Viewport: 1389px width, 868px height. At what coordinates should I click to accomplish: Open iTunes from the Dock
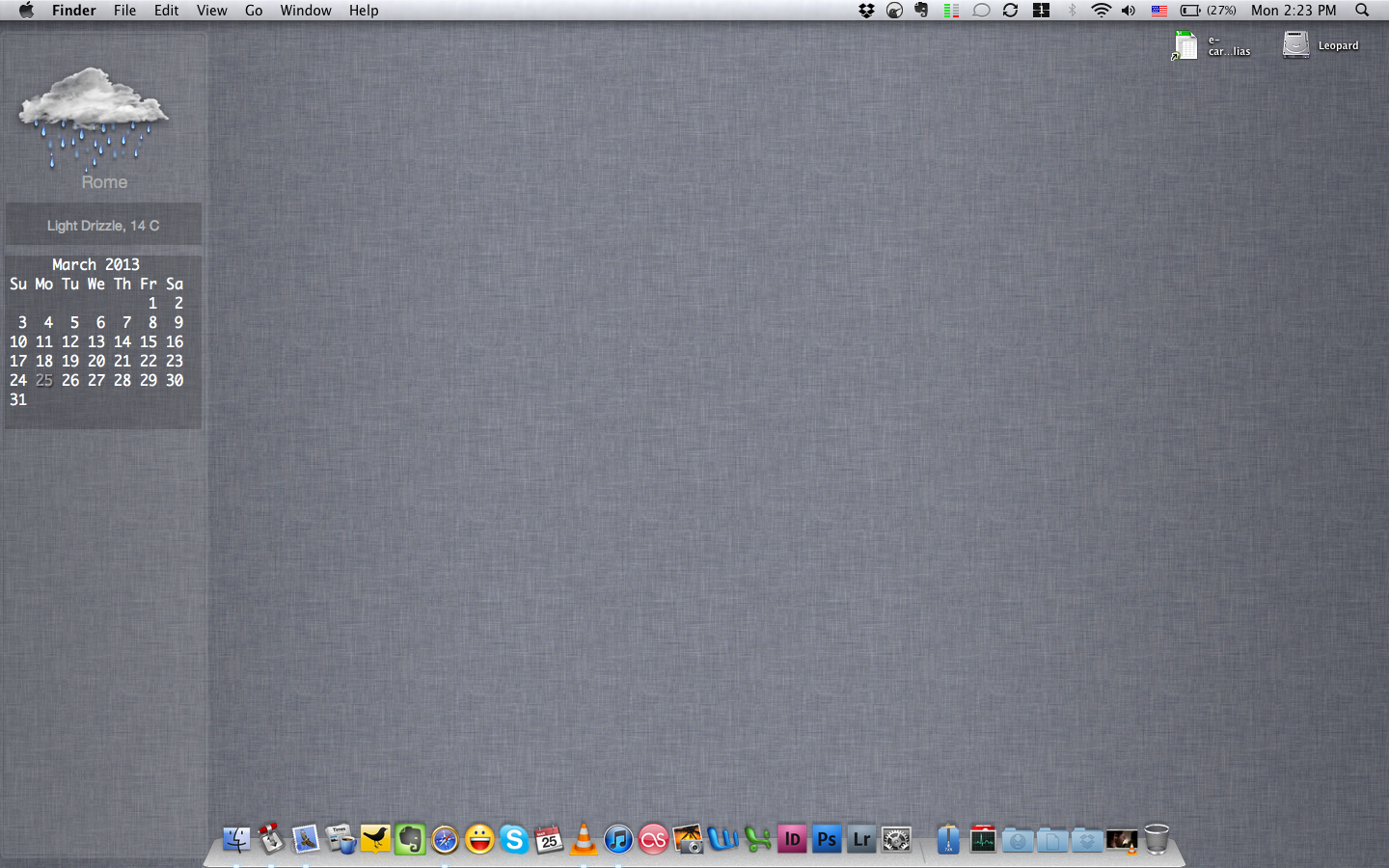[x=618, y=839]
